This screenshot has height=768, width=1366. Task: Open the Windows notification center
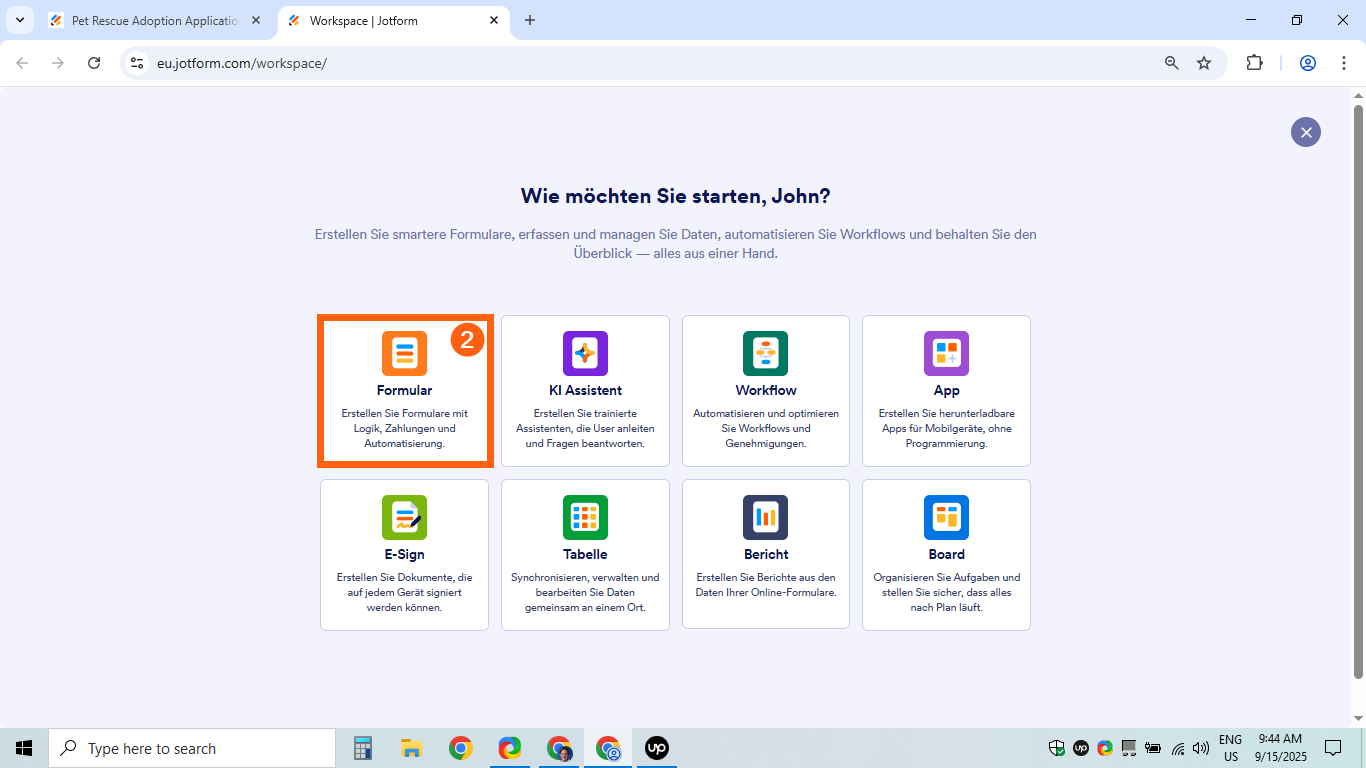tap(1333, 748)
